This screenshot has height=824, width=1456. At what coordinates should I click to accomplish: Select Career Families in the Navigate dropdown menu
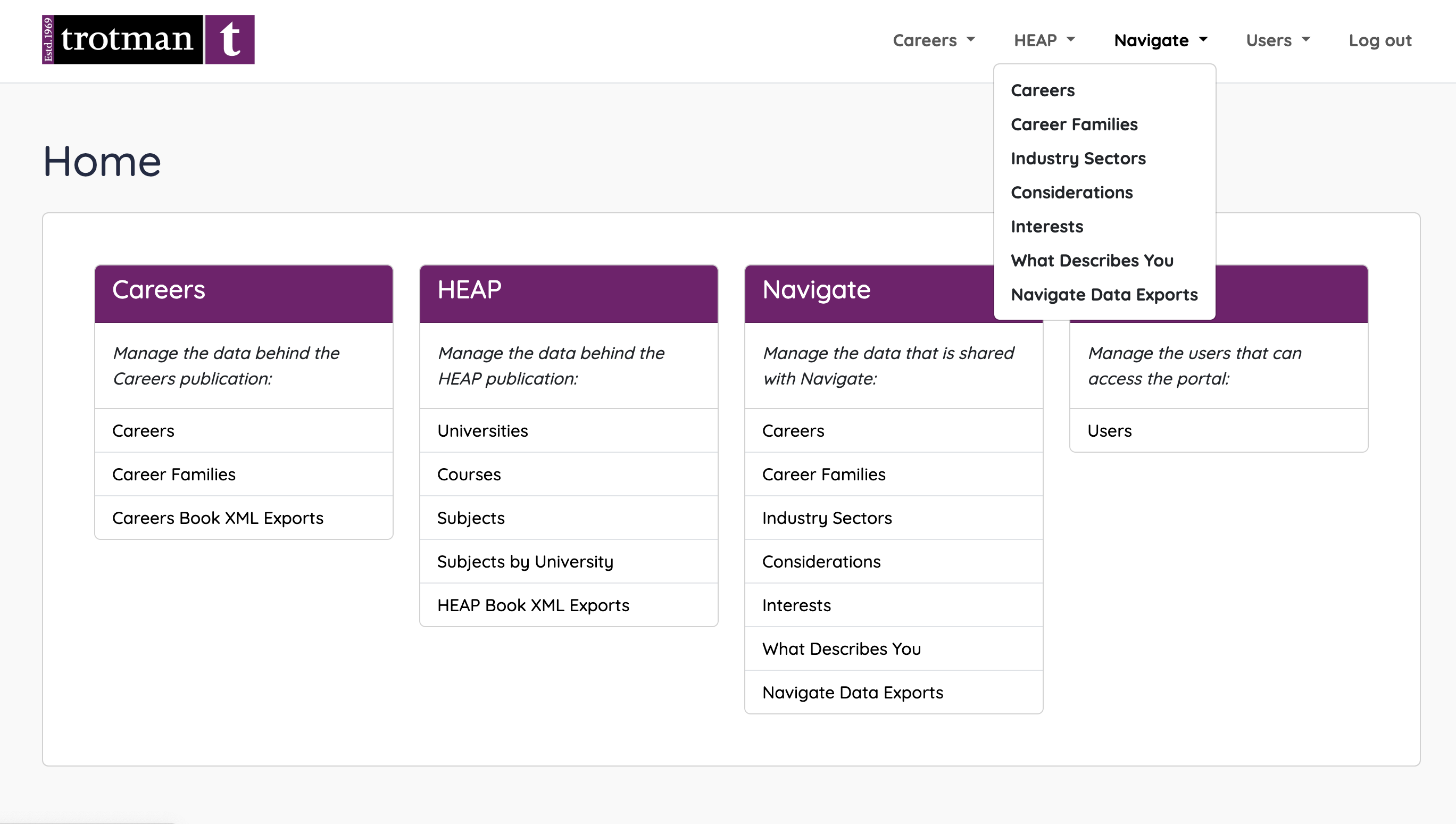1104,124
